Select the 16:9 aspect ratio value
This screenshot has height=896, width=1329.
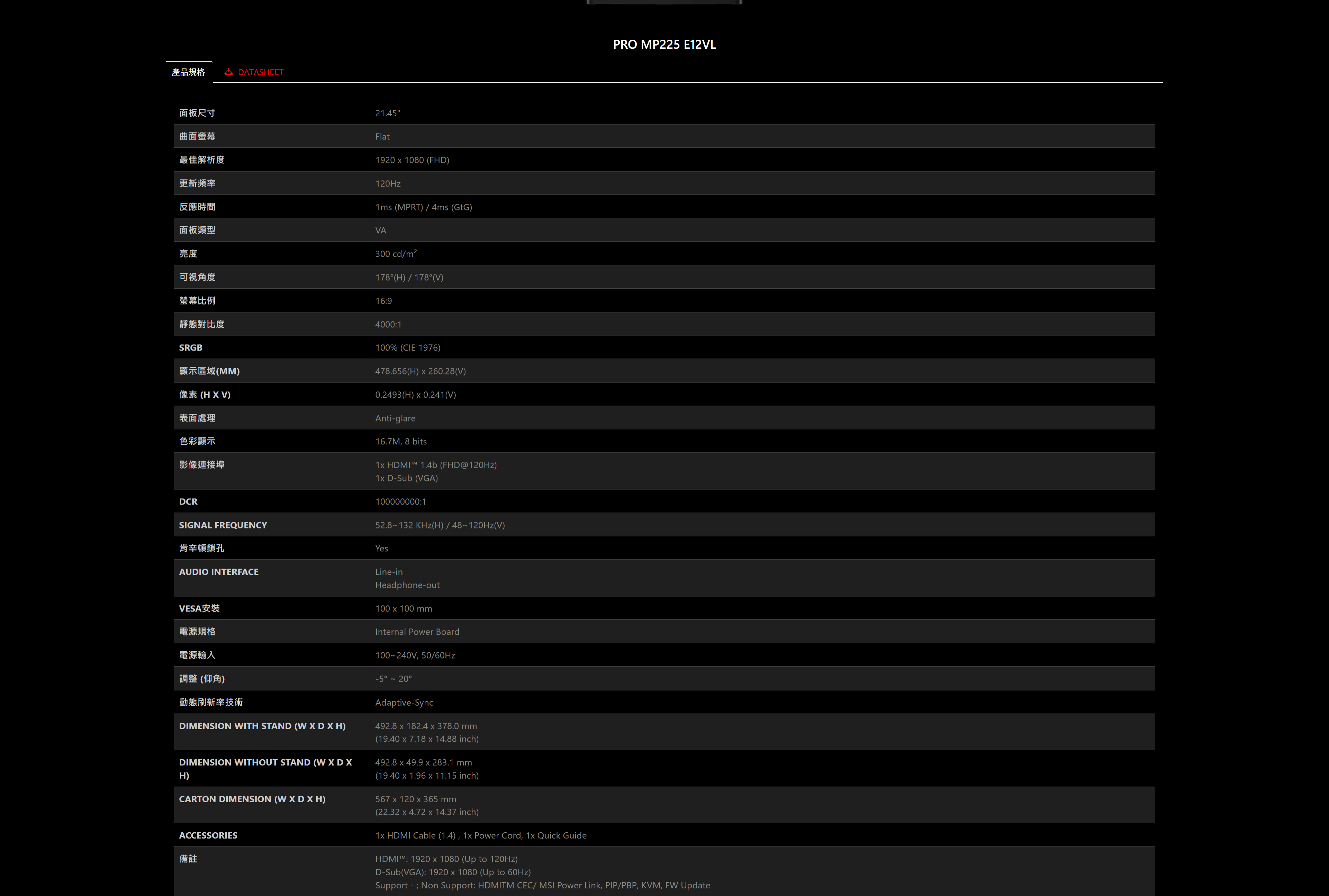pyautogui.click(x=383, y=301)
